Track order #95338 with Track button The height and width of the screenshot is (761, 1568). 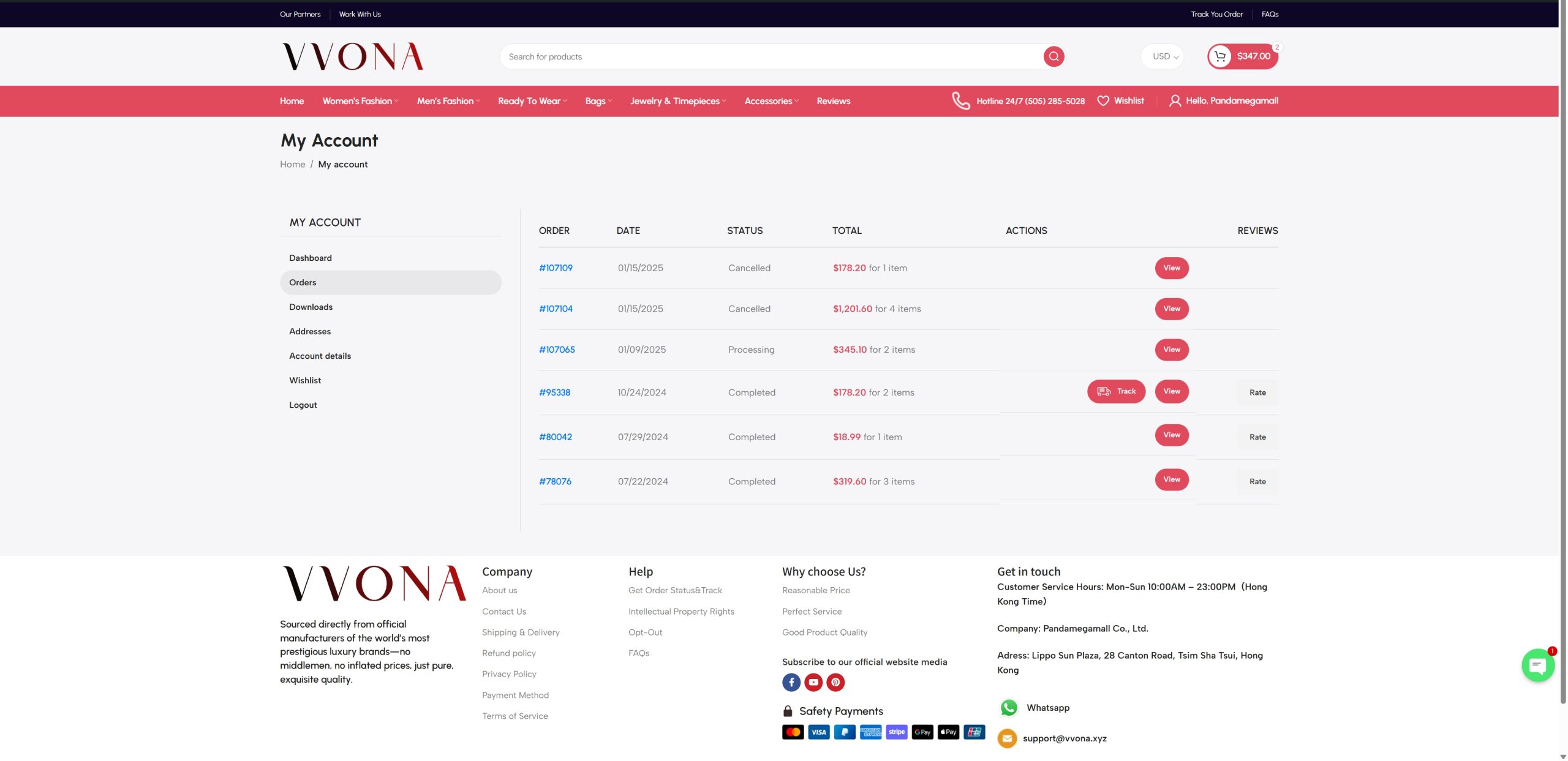coord(1116,391)
